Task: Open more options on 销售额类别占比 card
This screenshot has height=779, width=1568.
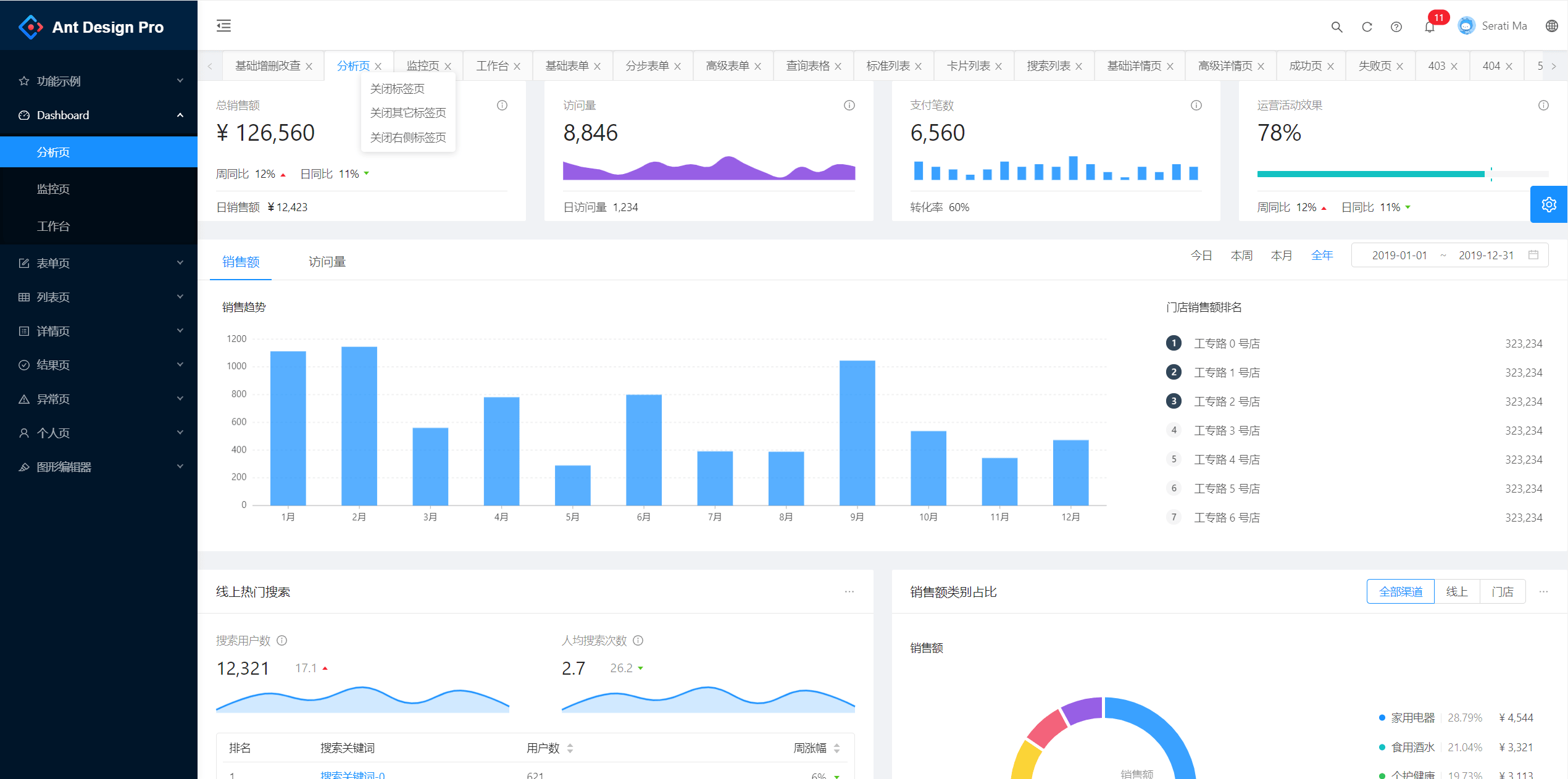Action: point(1543,591)
